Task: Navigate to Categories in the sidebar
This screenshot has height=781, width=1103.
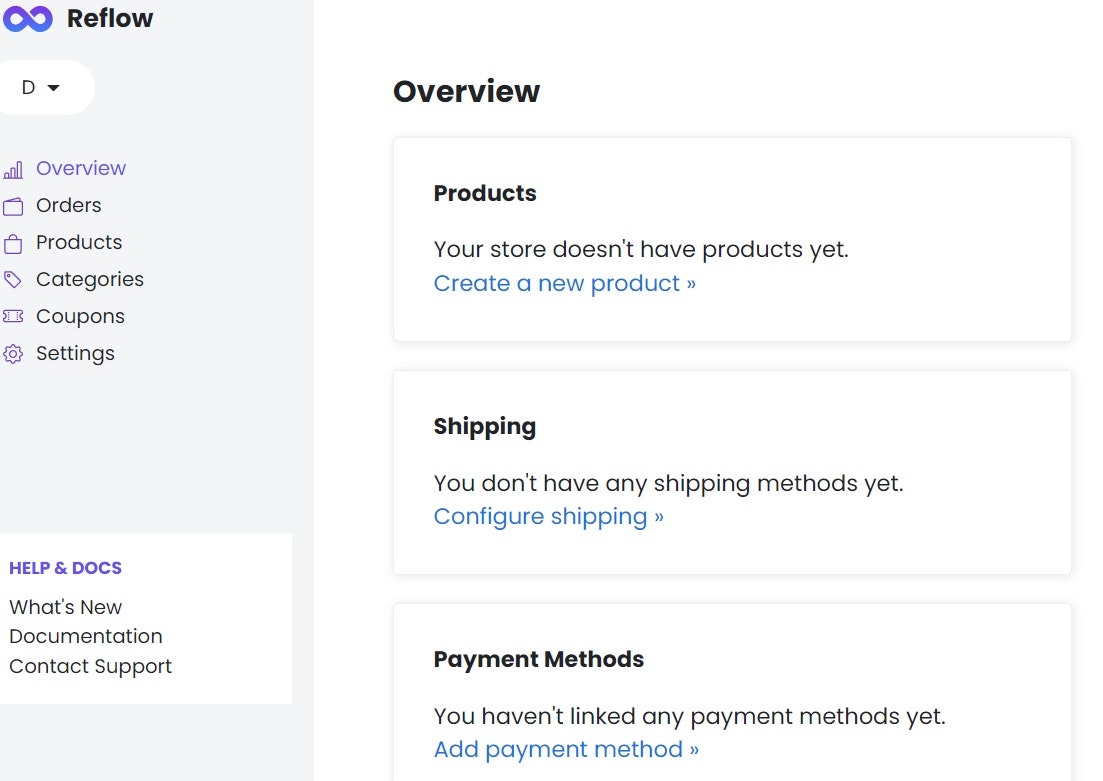Action: 90,279
